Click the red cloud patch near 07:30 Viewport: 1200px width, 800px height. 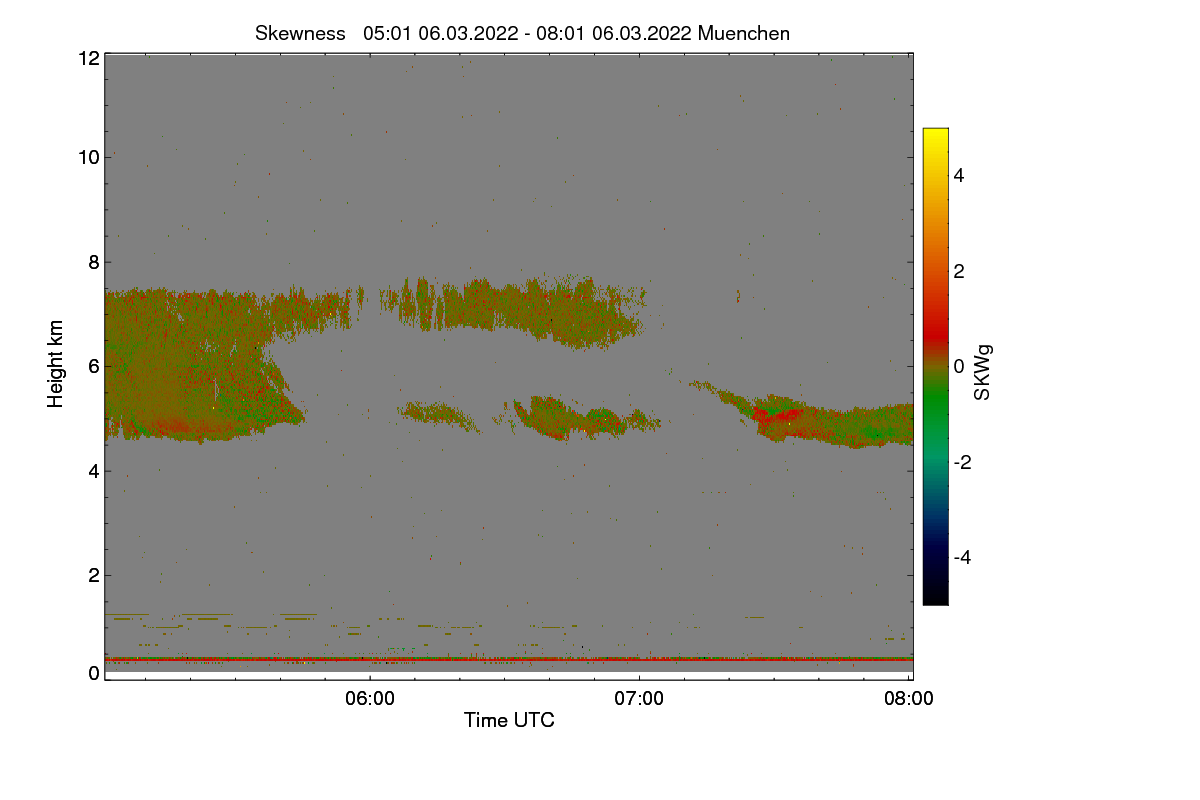780,418
